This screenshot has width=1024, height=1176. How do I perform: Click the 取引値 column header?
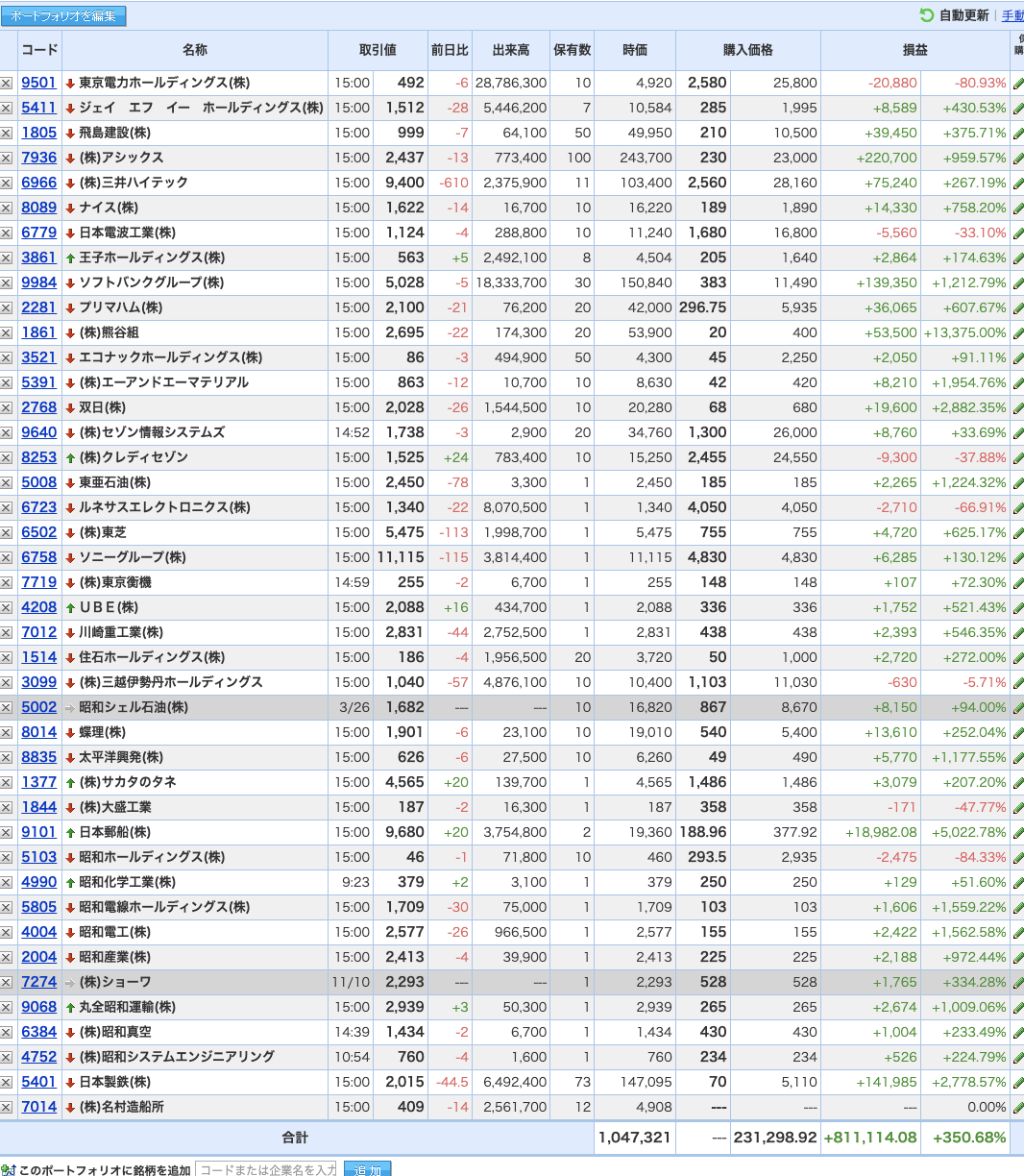[378, 50]
